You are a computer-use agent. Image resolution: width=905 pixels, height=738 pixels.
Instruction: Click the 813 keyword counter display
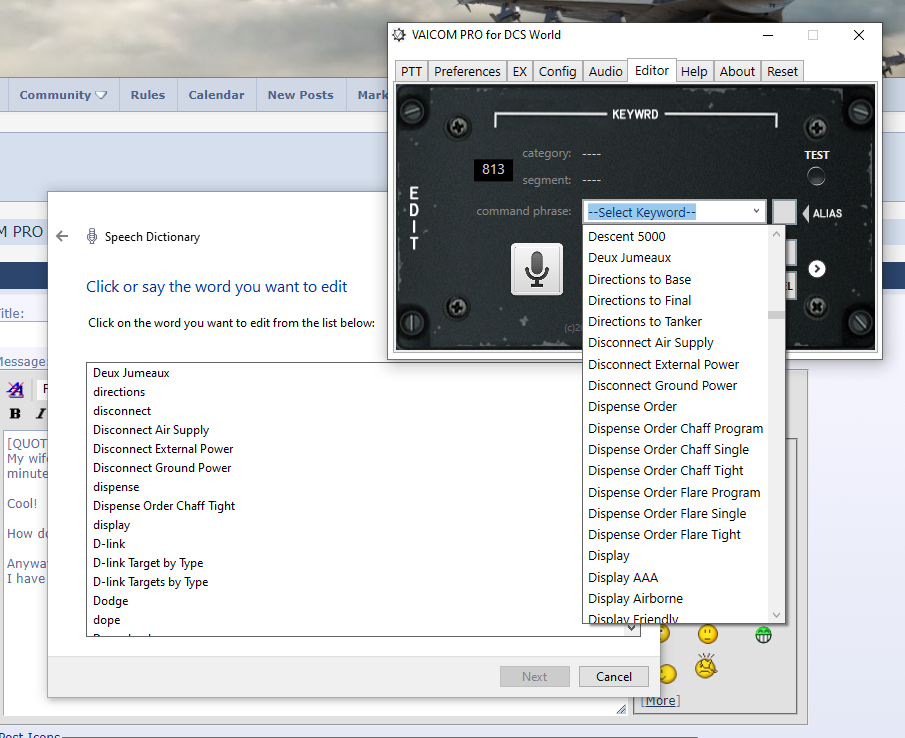pos(493,169)
